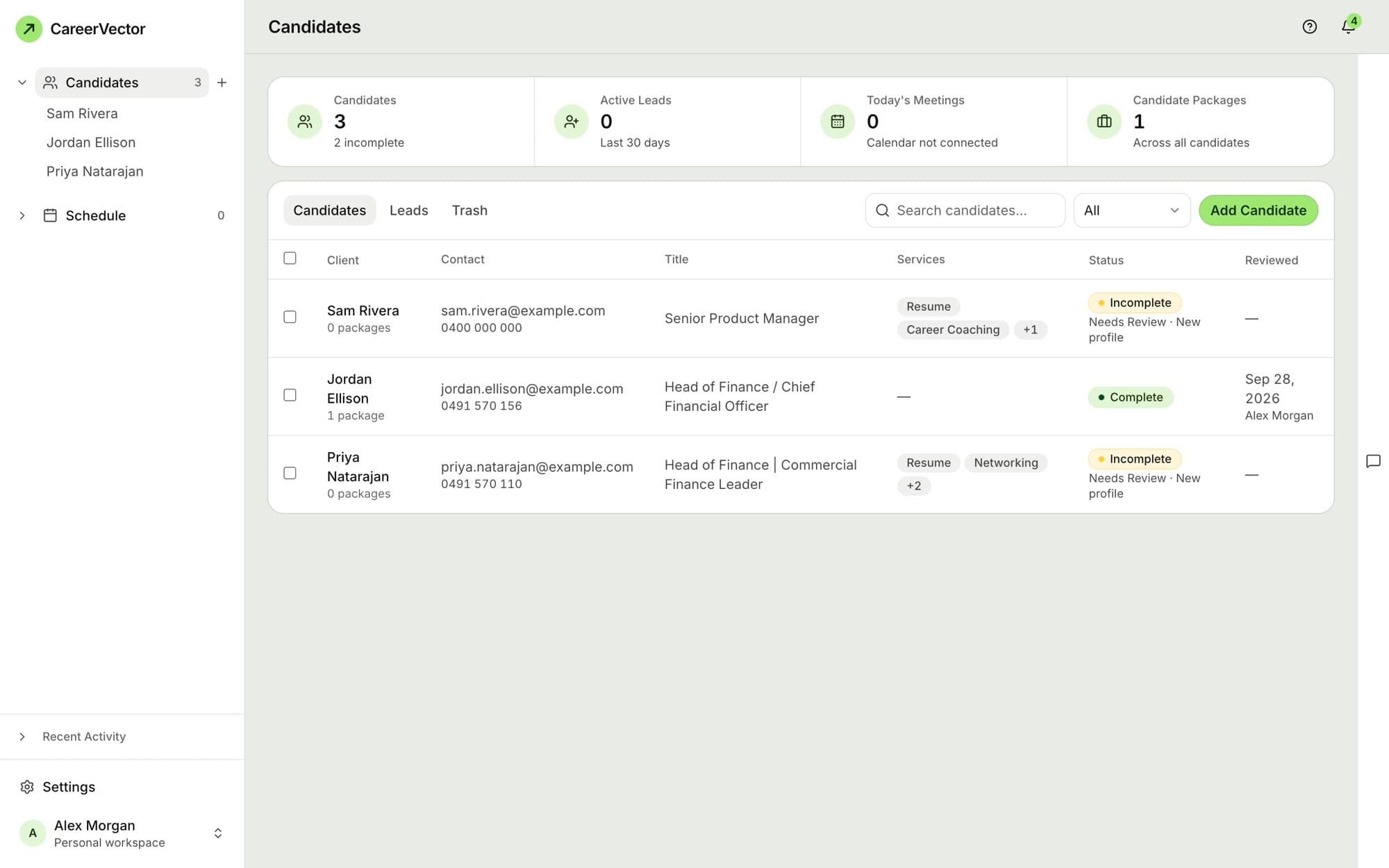Click the Alex Morgan avatar circle
This screenshot has width=1389, height=868.
pos(33,833)
